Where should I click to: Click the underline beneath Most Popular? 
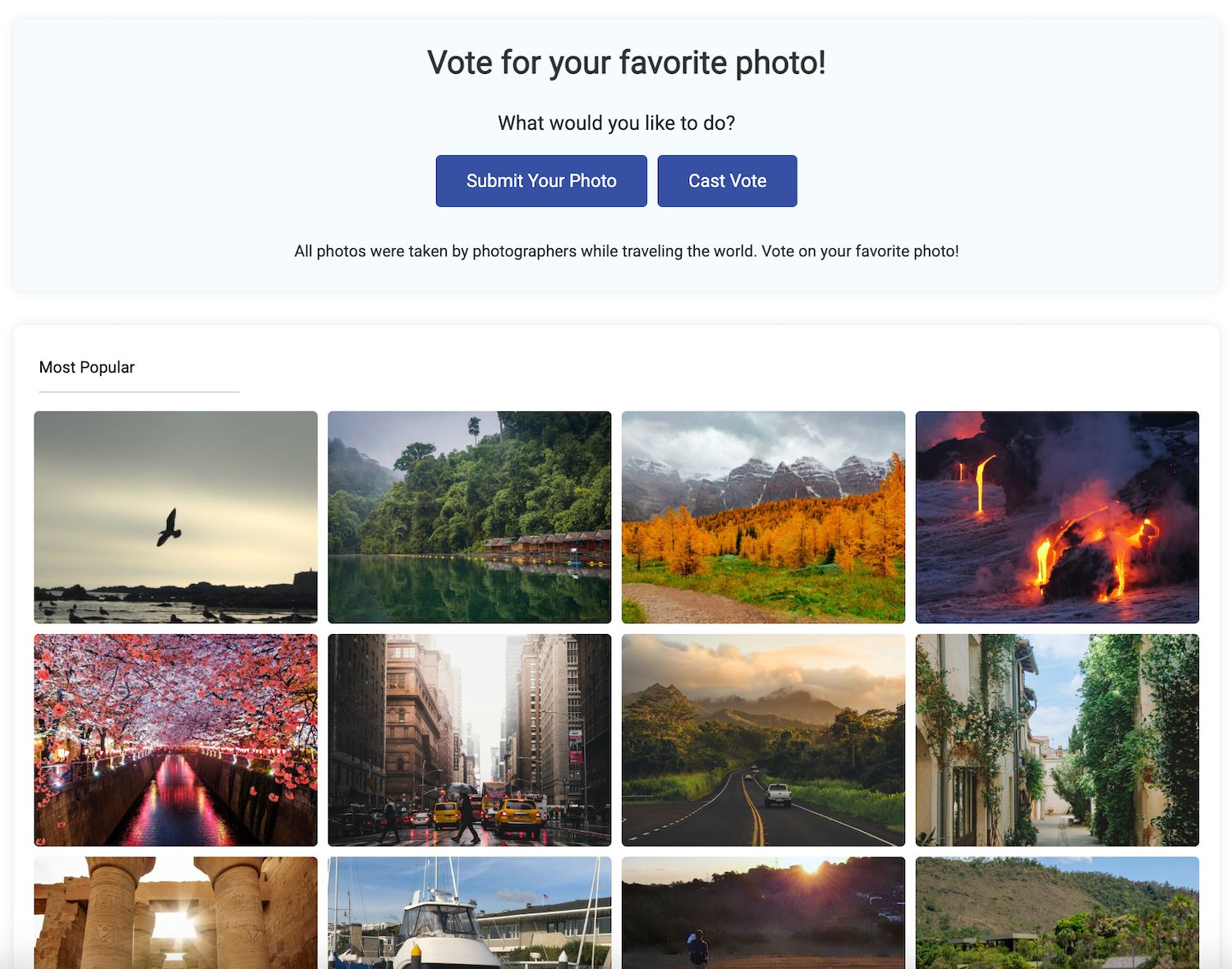(139, 392)
